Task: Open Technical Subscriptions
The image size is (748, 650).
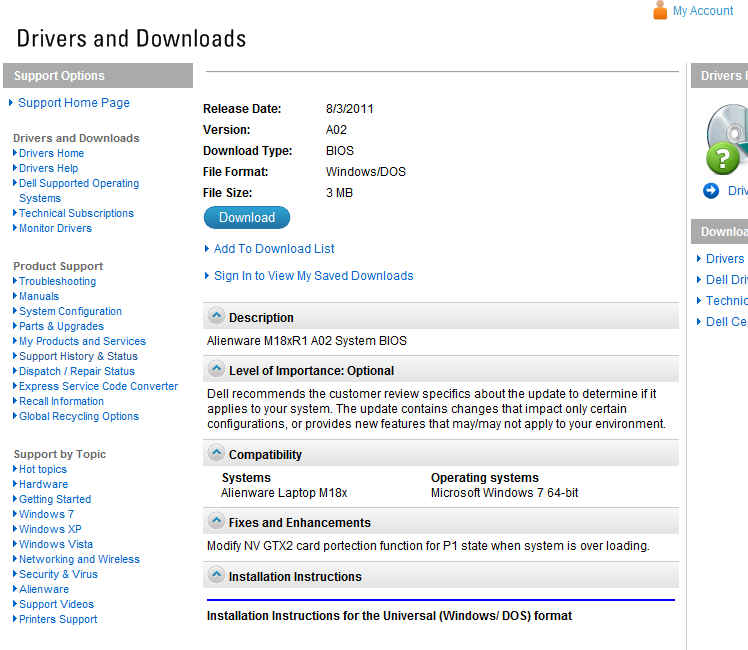Action: point(76,213)
